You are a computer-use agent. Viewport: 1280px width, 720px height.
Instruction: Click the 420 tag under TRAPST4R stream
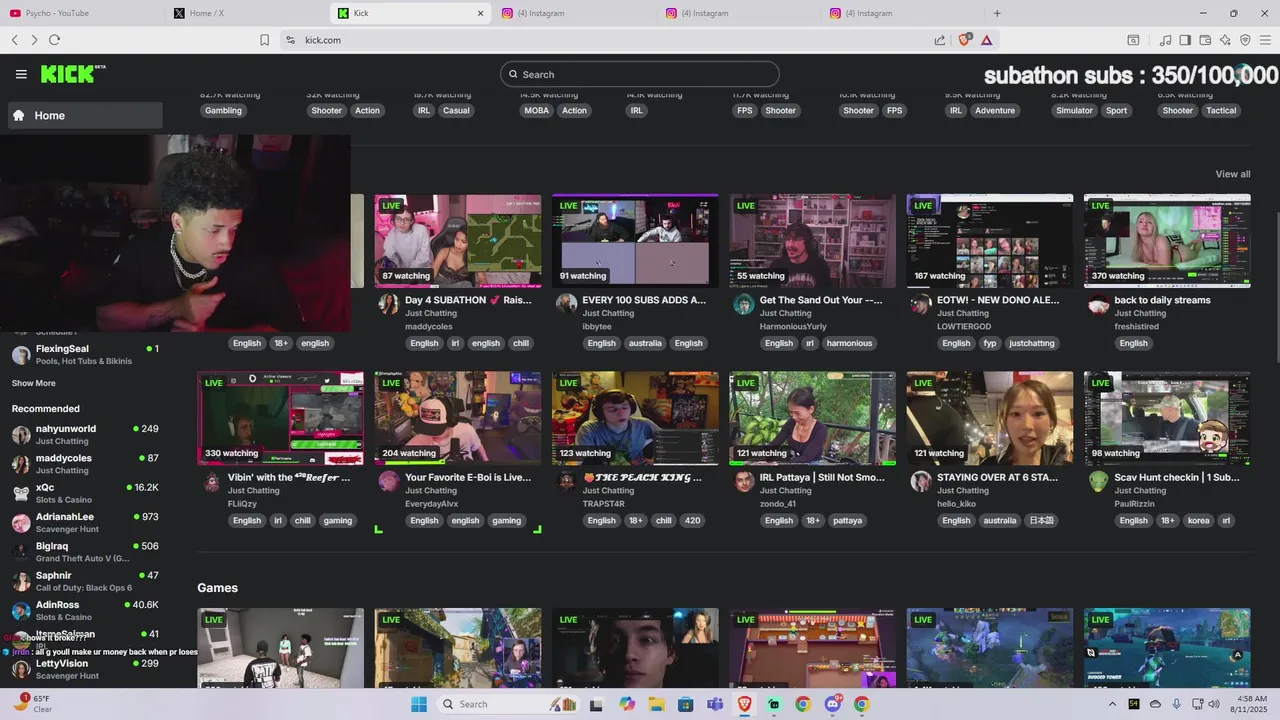tap(692, 520)
